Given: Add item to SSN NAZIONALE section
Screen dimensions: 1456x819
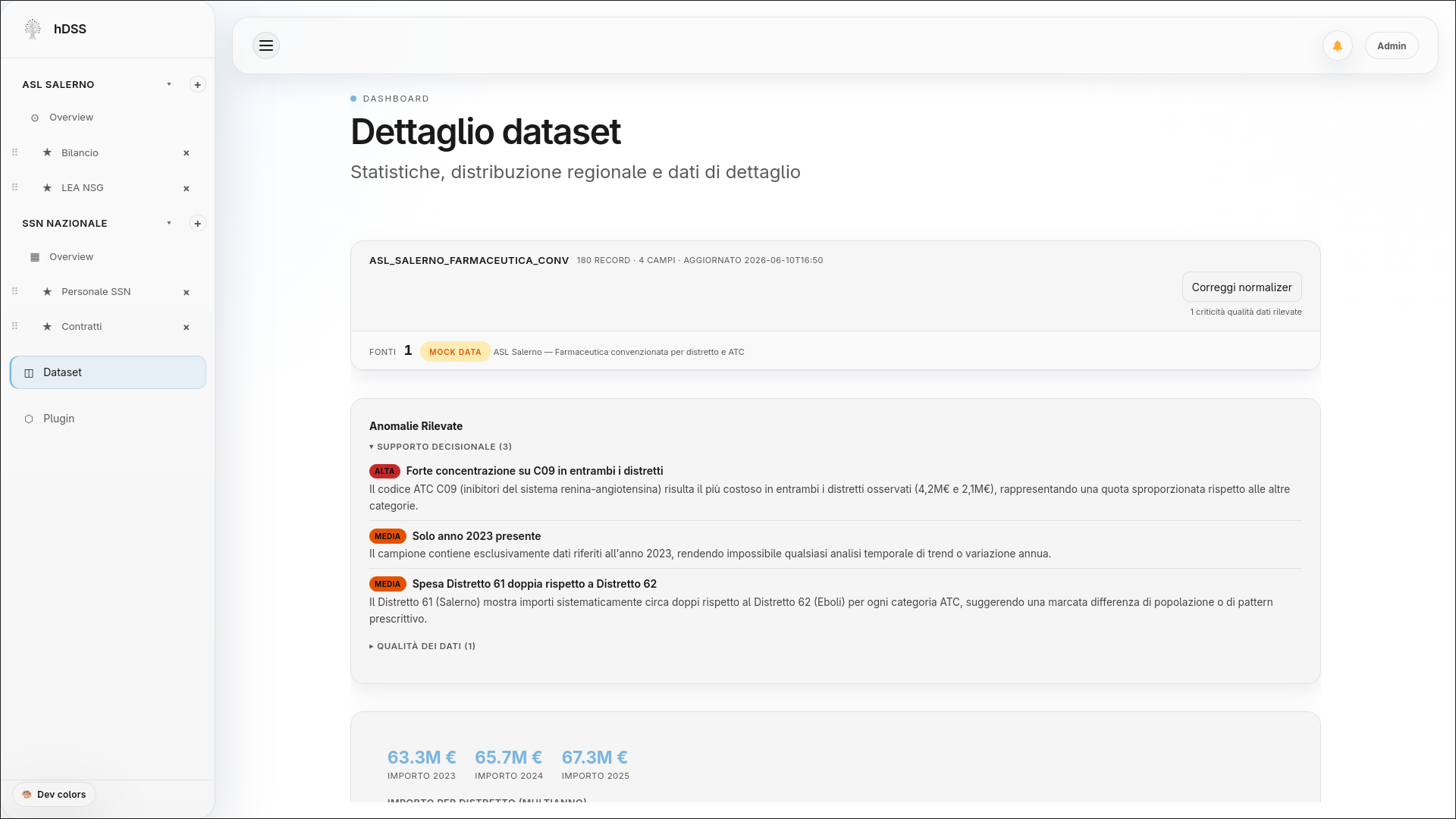Looking at the screenshot, I should click(198, 224).
